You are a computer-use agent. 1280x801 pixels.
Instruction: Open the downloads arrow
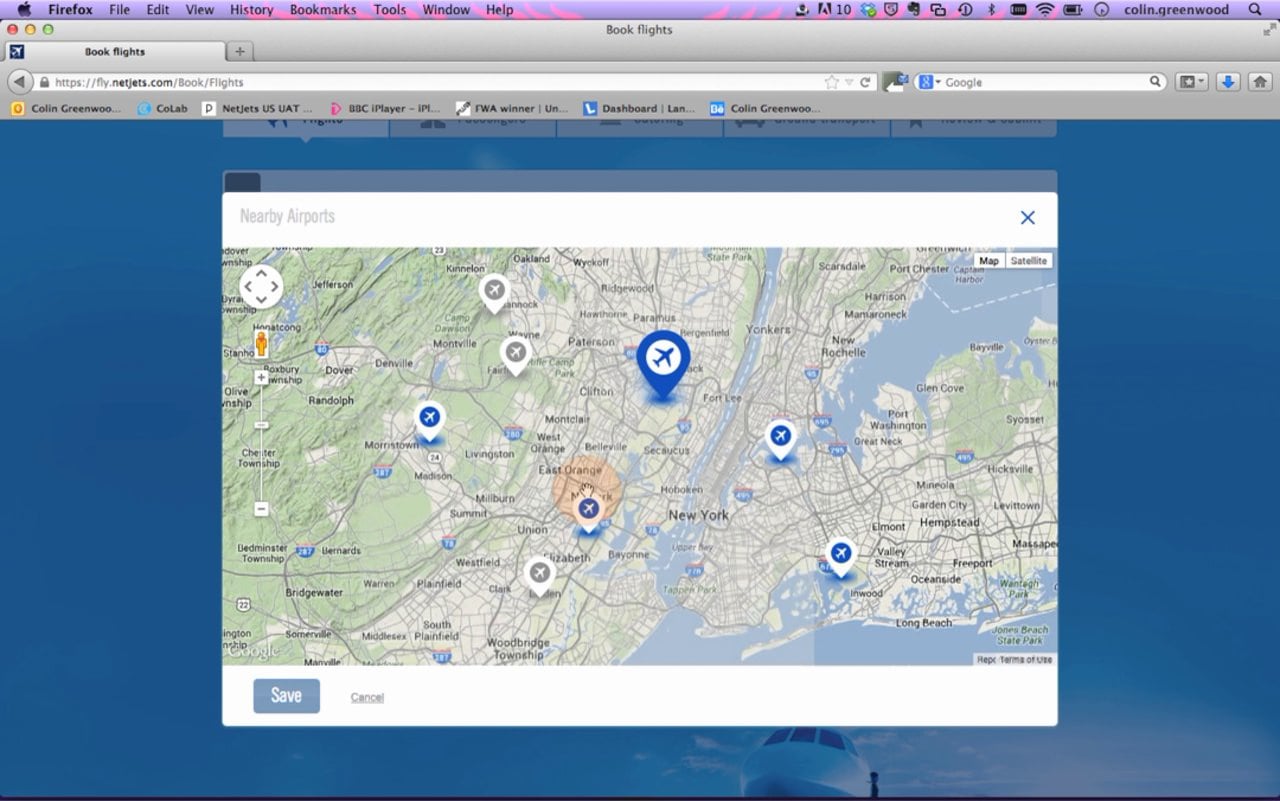click(1229, 82)
